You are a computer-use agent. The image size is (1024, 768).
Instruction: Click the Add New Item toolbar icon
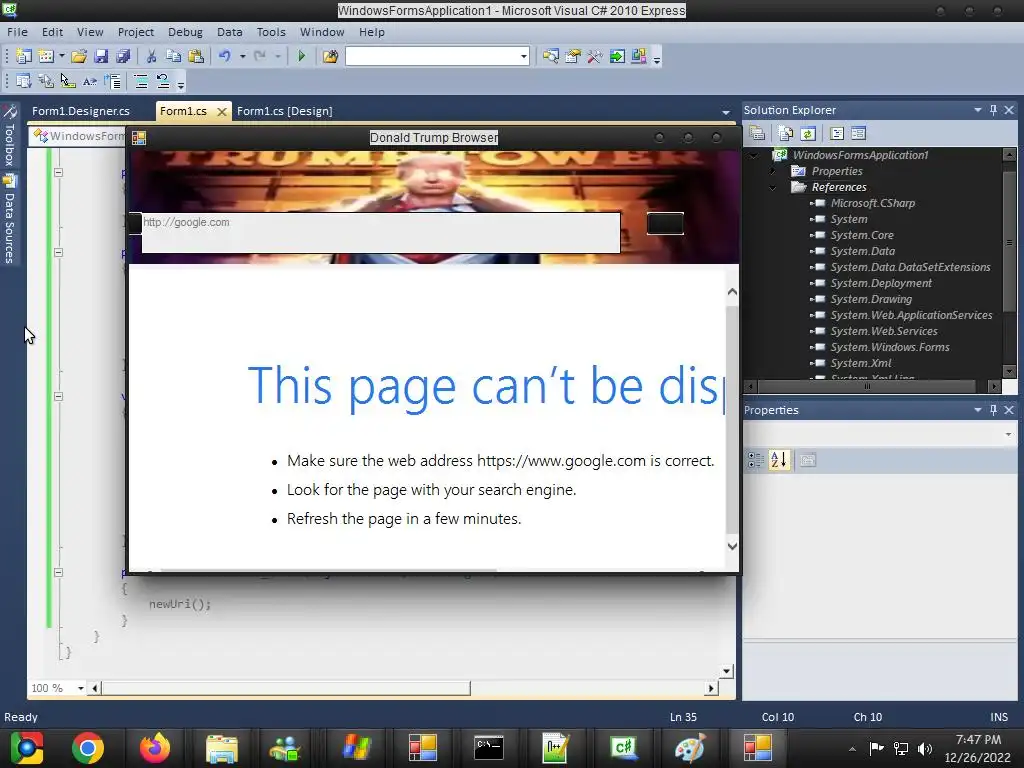click(x=46, y=57)
